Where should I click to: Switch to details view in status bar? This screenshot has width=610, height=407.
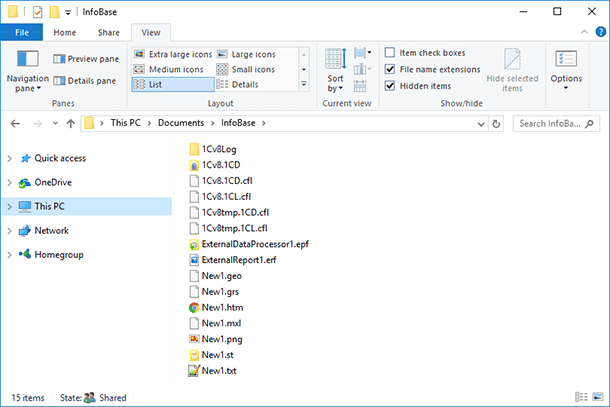point(581,397)
